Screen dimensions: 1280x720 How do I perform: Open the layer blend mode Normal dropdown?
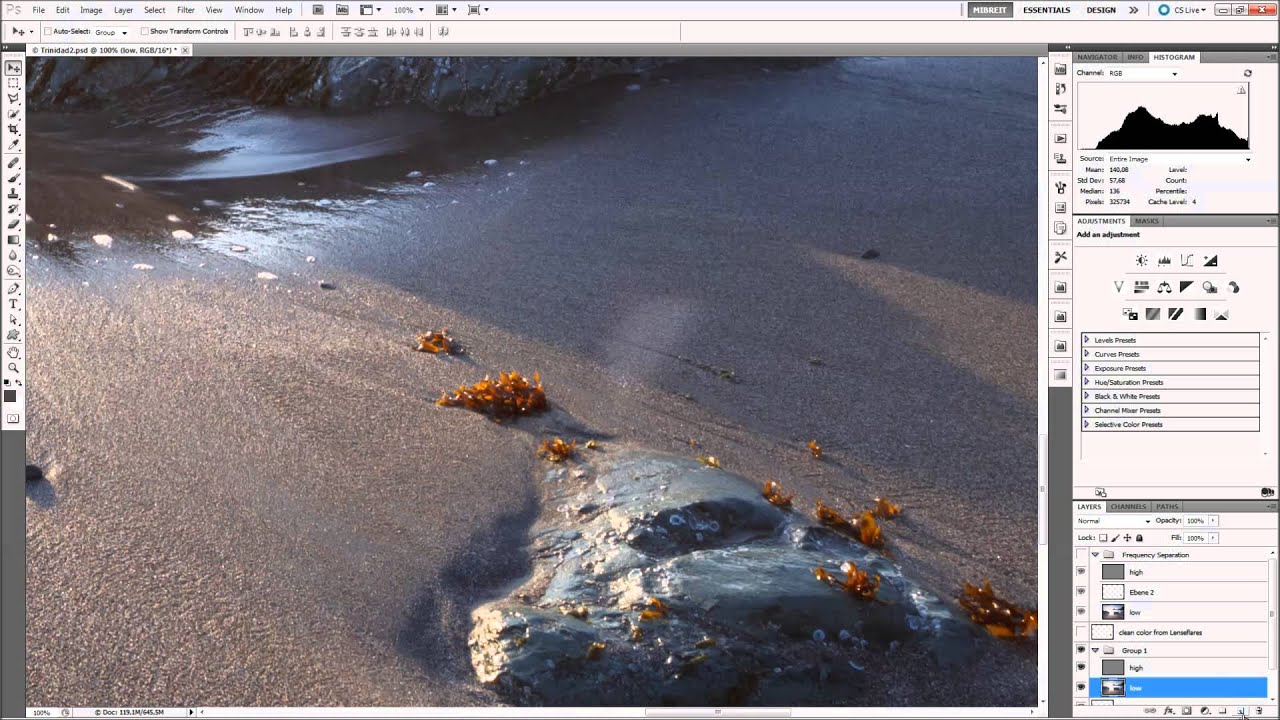(x=1113, y=521)
